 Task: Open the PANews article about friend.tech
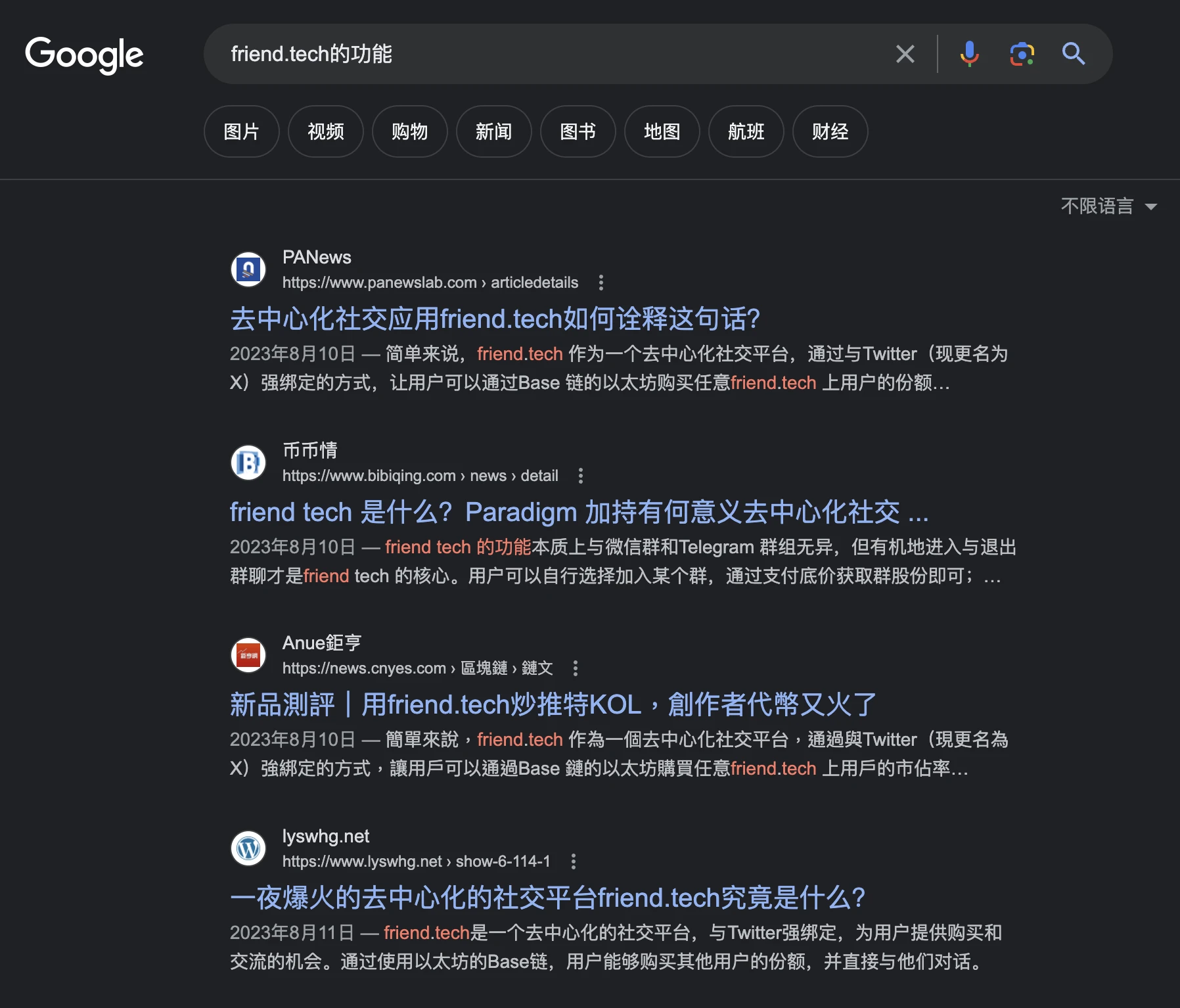tap(494, 319)
